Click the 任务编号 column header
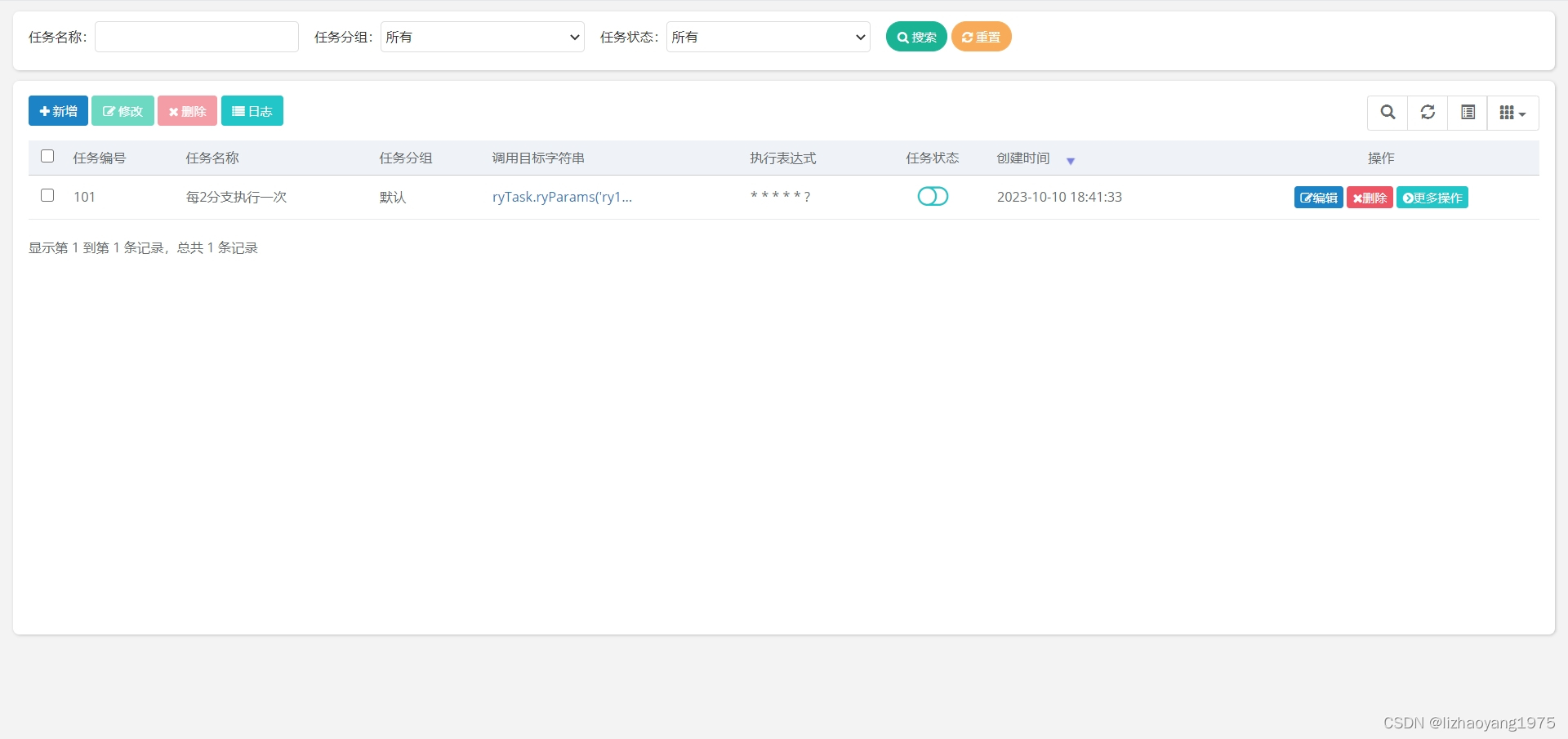 (100, 158)
